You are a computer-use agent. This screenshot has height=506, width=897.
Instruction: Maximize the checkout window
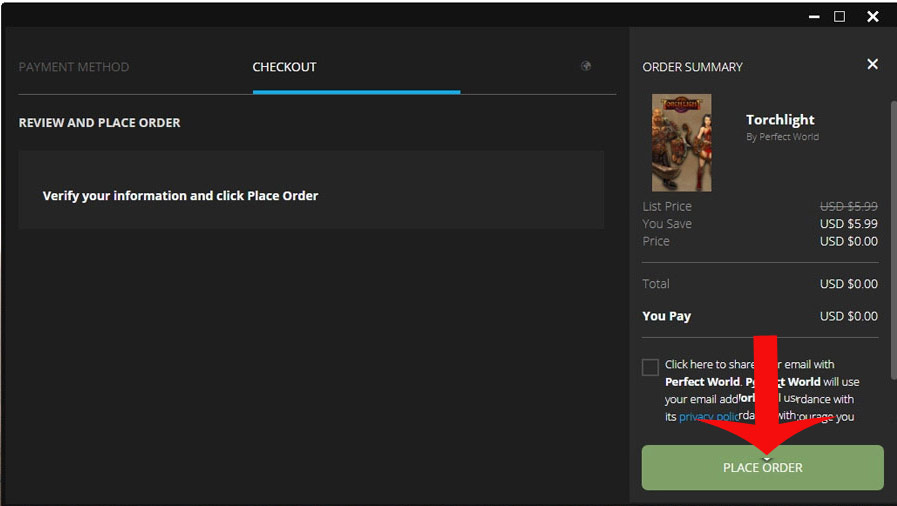pos(839,16)
